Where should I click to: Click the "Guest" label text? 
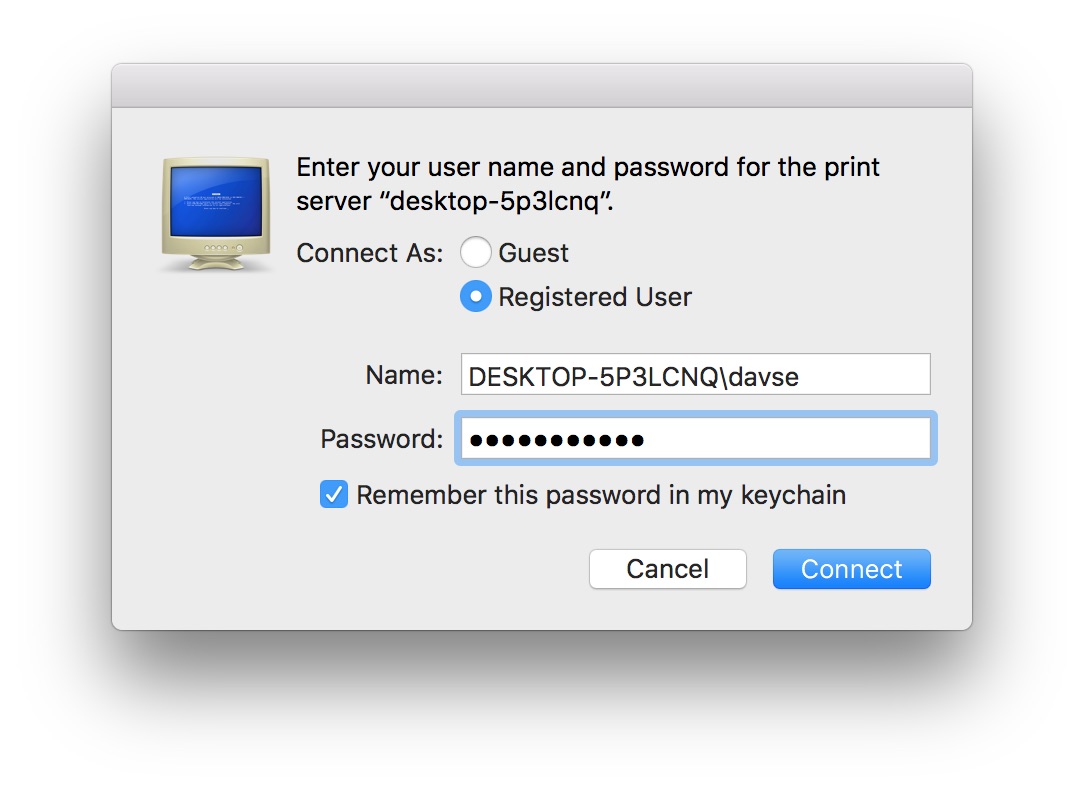click(x=533, y=253)
